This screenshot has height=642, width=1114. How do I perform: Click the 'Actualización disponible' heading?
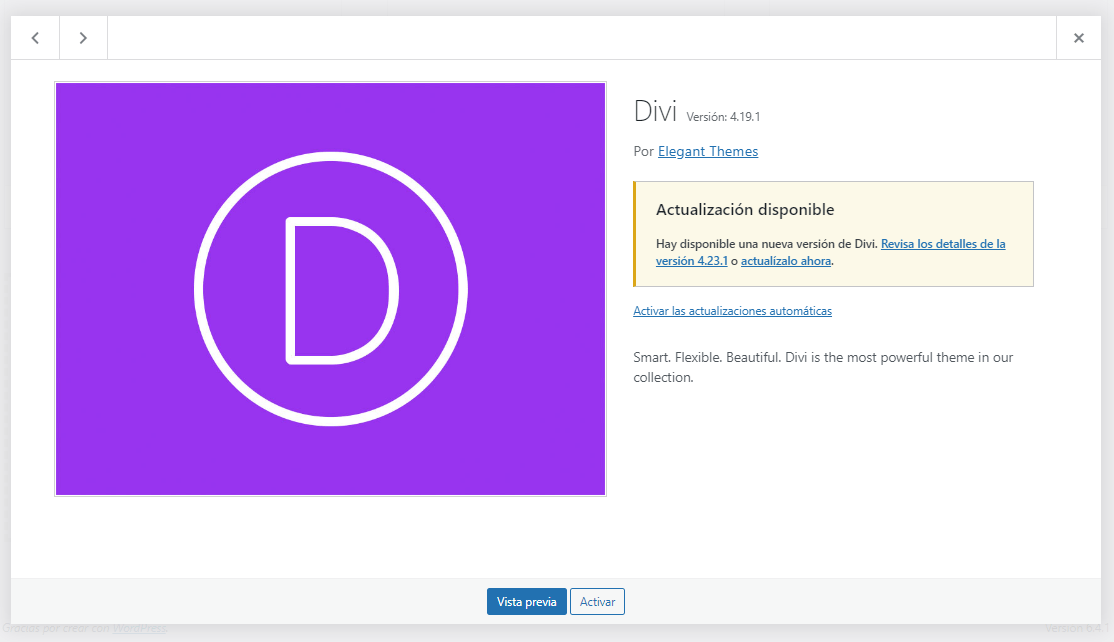pyautogui.click(x=745, y=210)
